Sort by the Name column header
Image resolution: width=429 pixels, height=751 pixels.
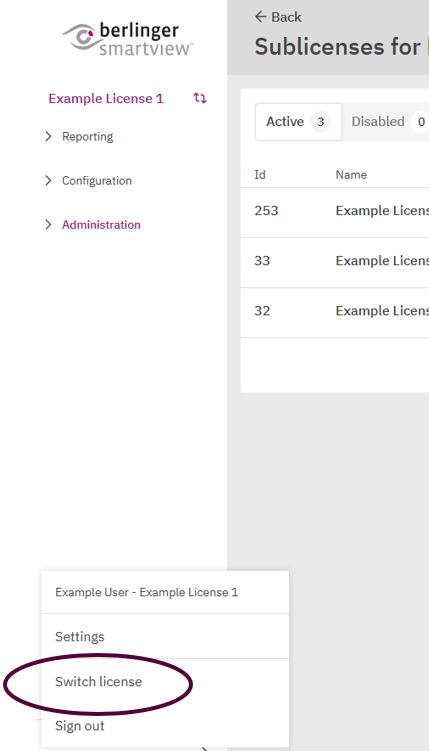[351, 175]
